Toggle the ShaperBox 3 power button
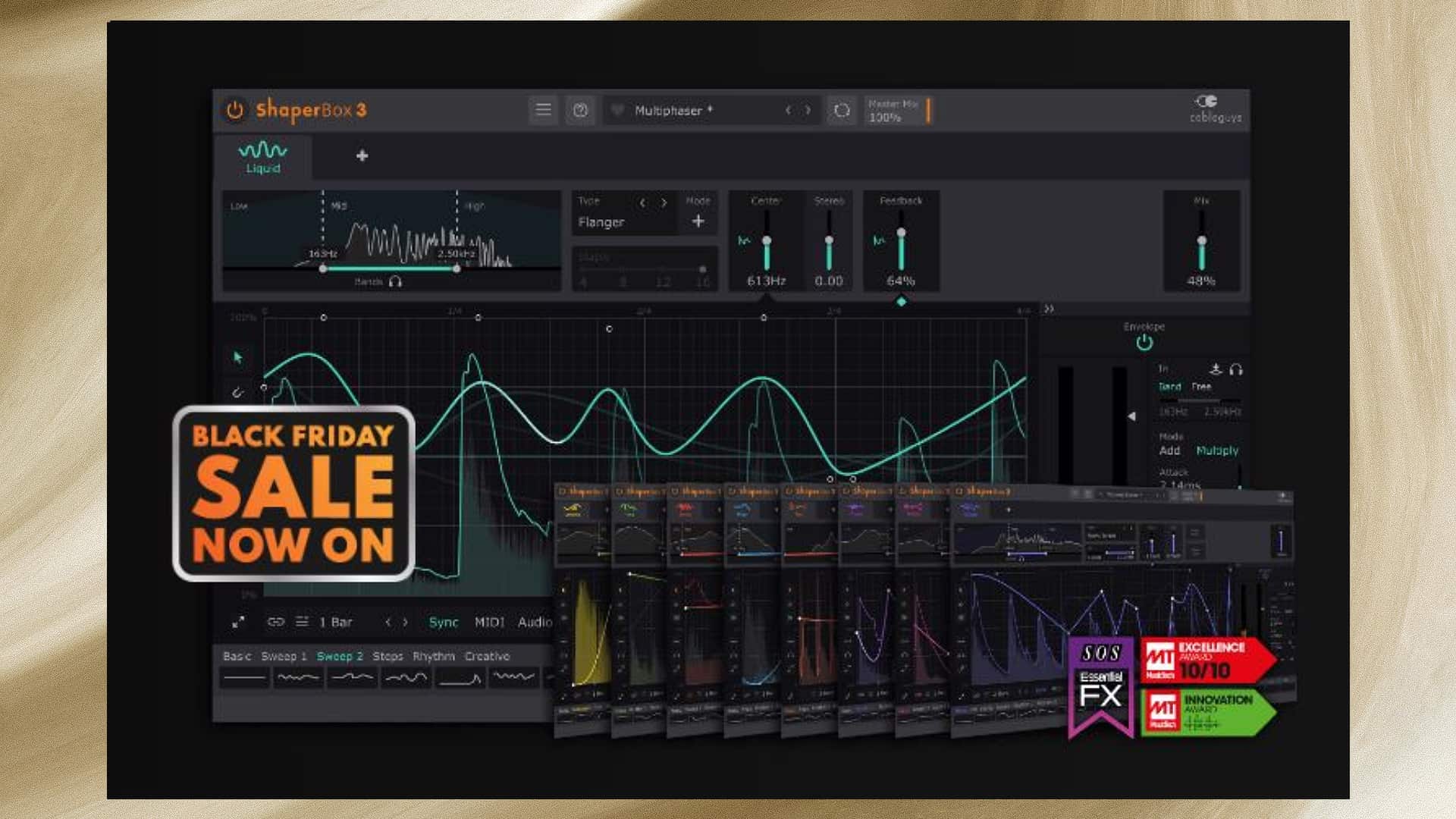Viewport: 1456px width, 819px height. click(234, 110)
